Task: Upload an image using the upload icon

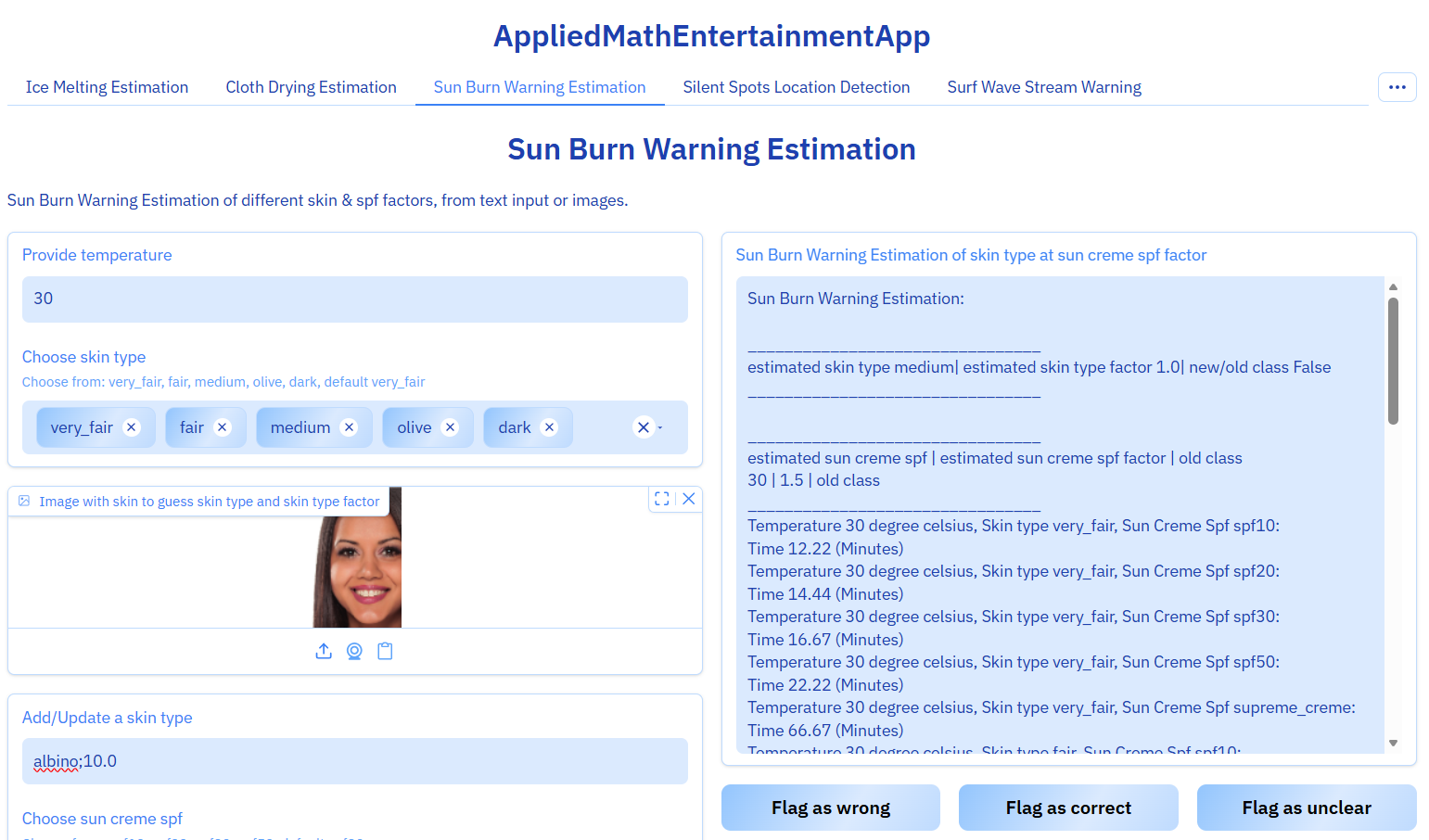Action: coord(323,651)
